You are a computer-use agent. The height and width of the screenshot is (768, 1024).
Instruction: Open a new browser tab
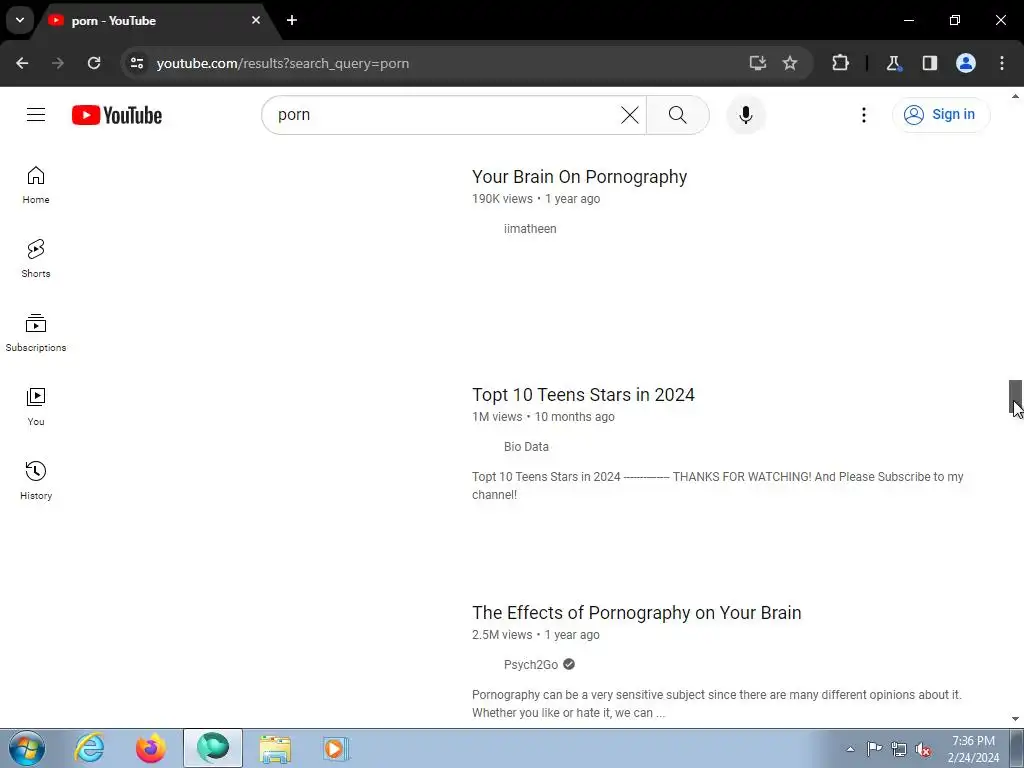tap(292, 20)
